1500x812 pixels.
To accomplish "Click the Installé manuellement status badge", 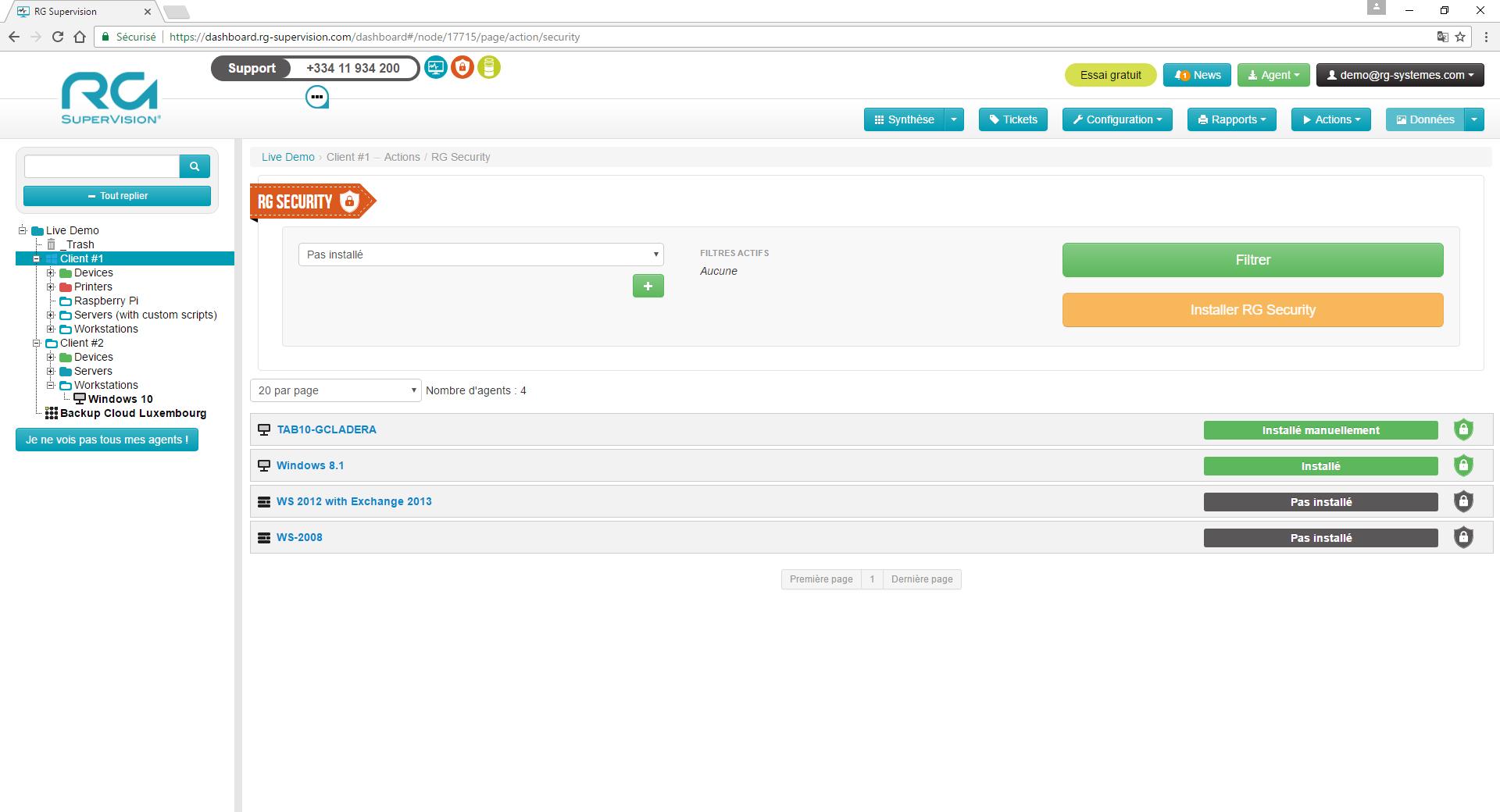I will click(x=1321, y=430).
